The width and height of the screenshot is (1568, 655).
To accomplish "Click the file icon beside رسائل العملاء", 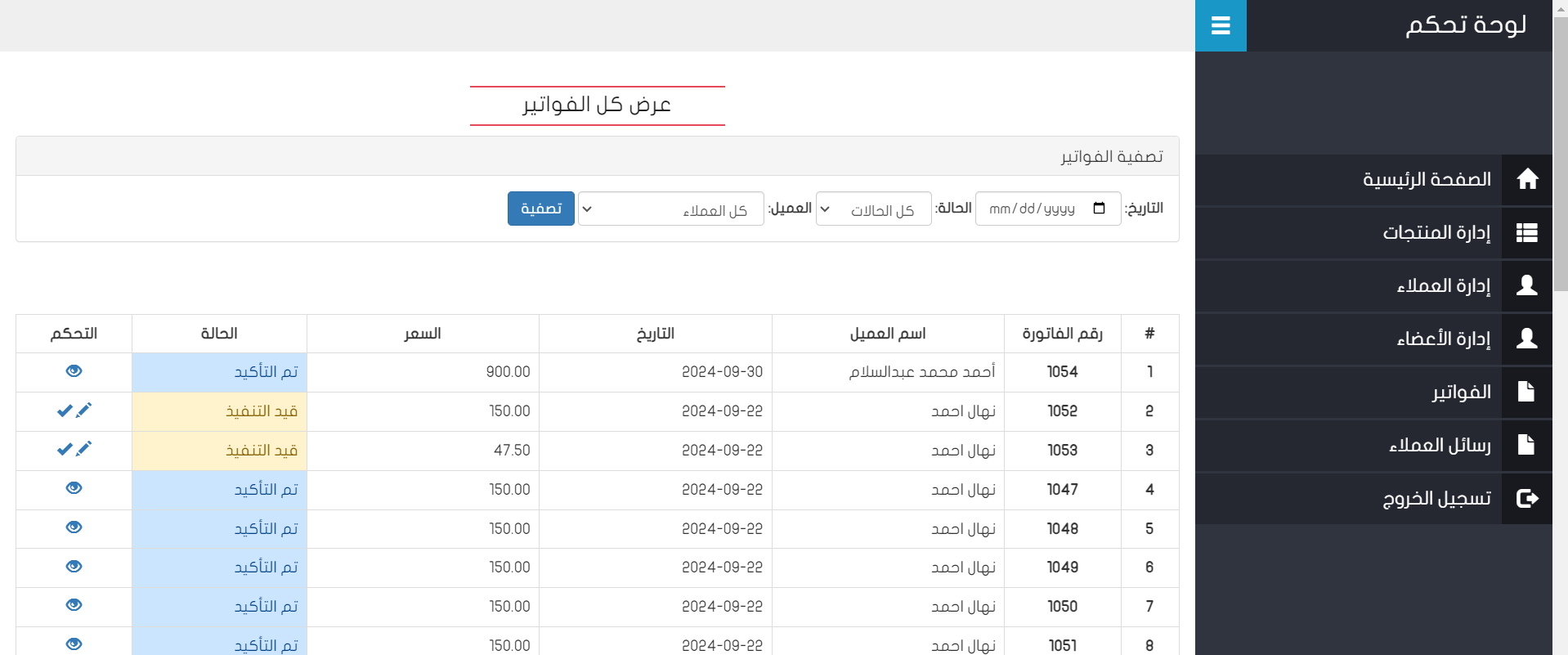I will 1526,445.
